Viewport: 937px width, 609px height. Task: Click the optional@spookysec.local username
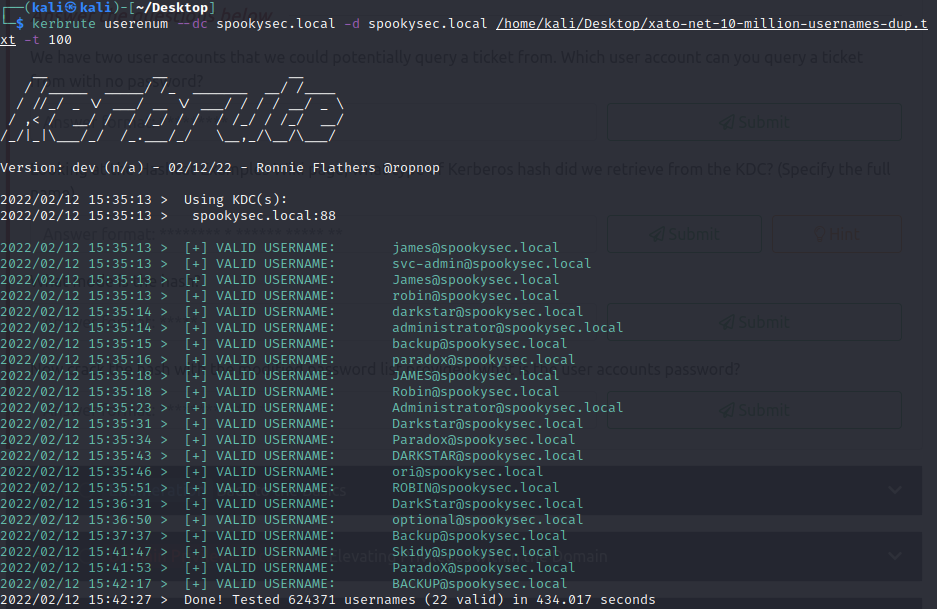(487, 520)
